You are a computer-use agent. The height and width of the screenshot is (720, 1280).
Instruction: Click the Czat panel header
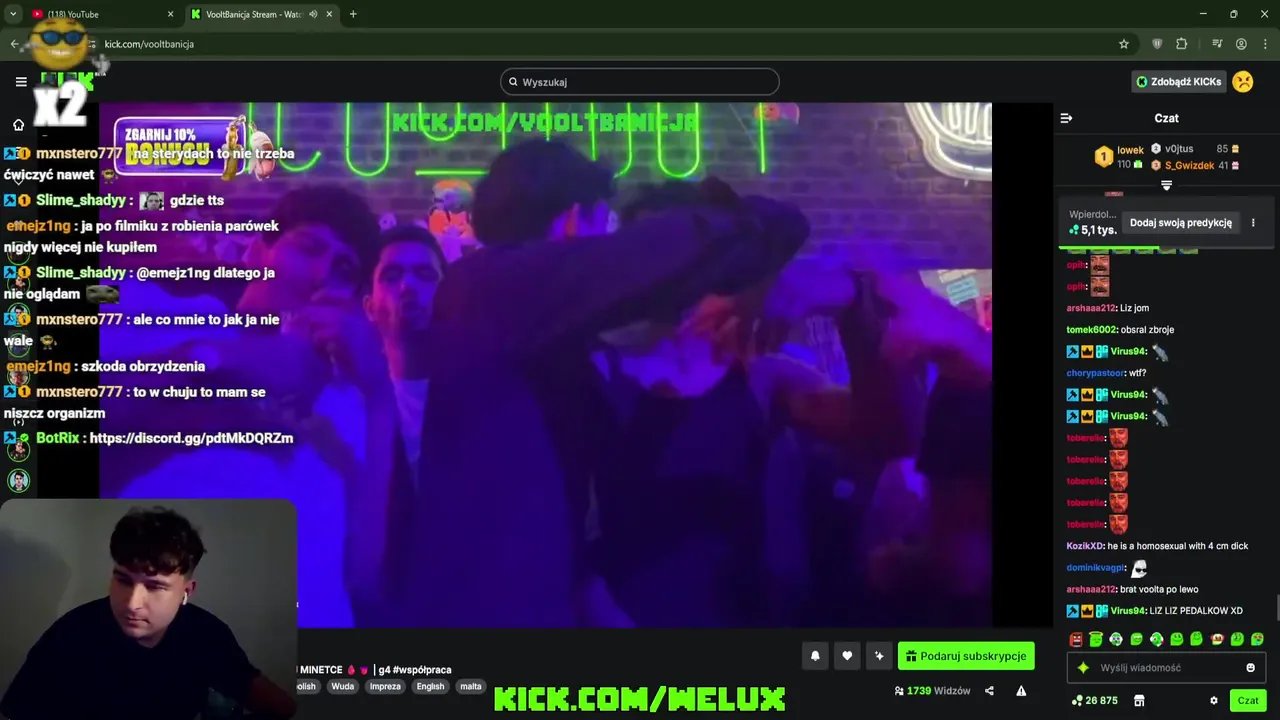pos(1166,118)
